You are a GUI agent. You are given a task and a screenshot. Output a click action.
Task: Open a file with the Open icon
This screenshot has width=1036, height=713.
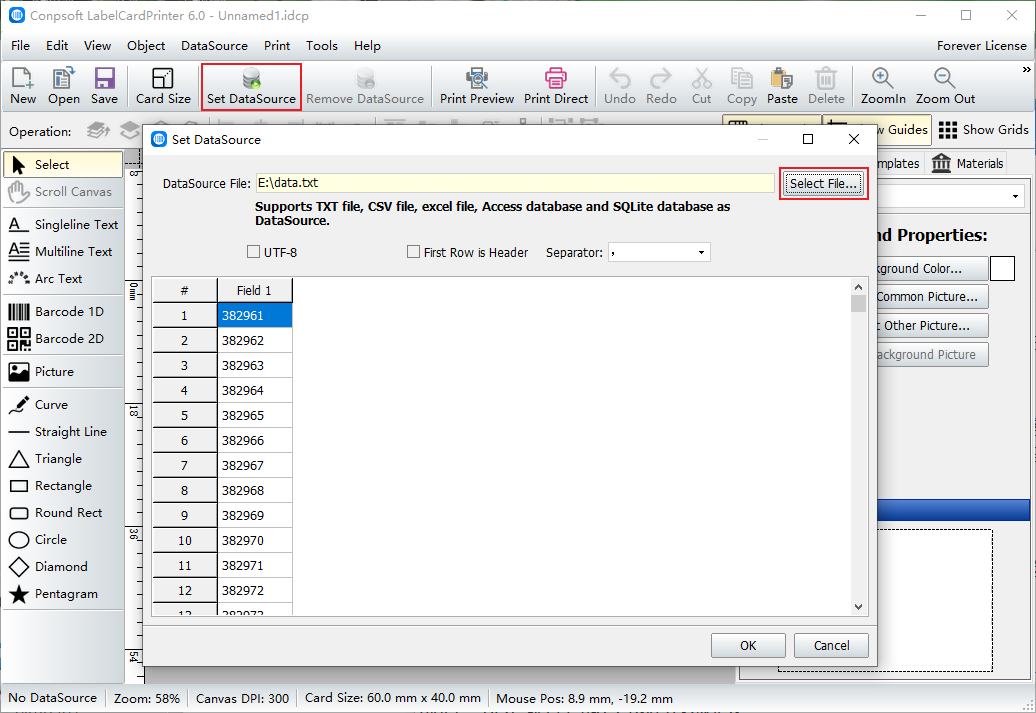coord(63,86)
